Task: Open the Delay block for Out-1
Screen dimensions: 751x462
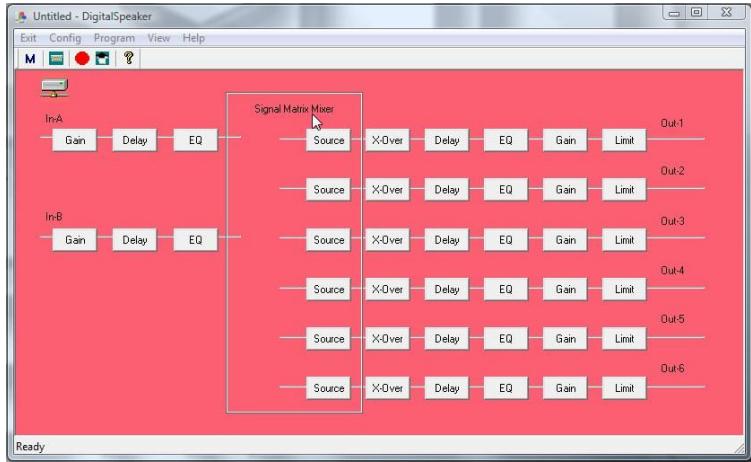Action: pos(447,140)
